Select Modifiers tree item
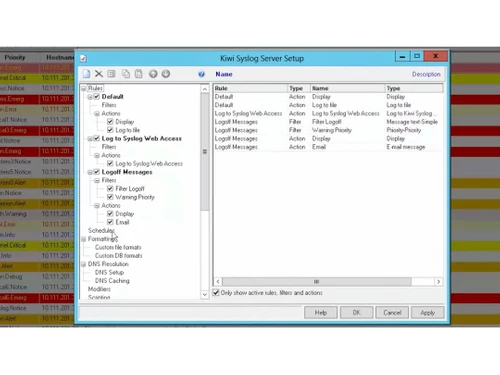This screenshot has width=500, height=375. click(99, 289)
